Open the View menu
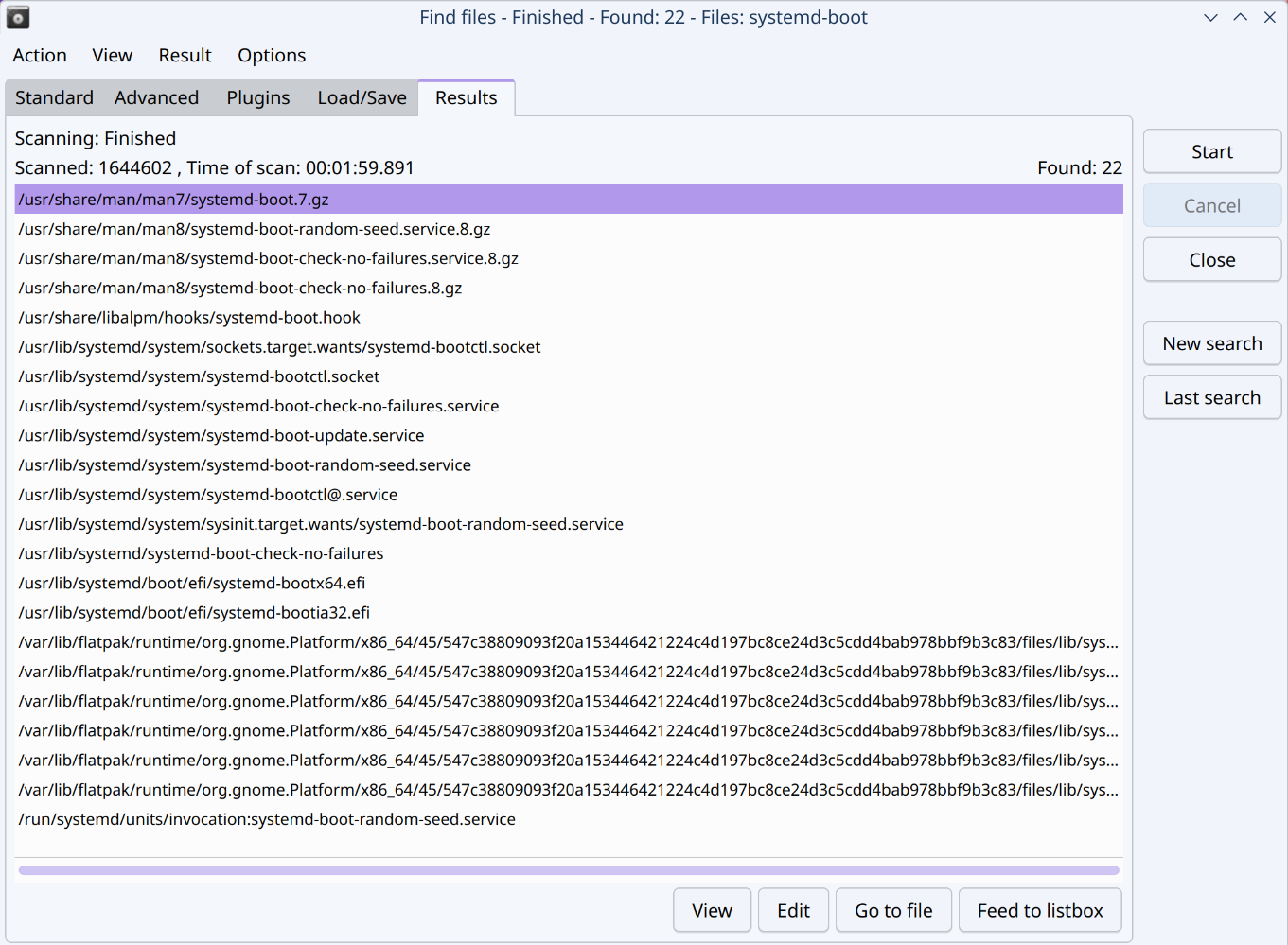This screenshot has width=1288, height=945. point(113,56)
